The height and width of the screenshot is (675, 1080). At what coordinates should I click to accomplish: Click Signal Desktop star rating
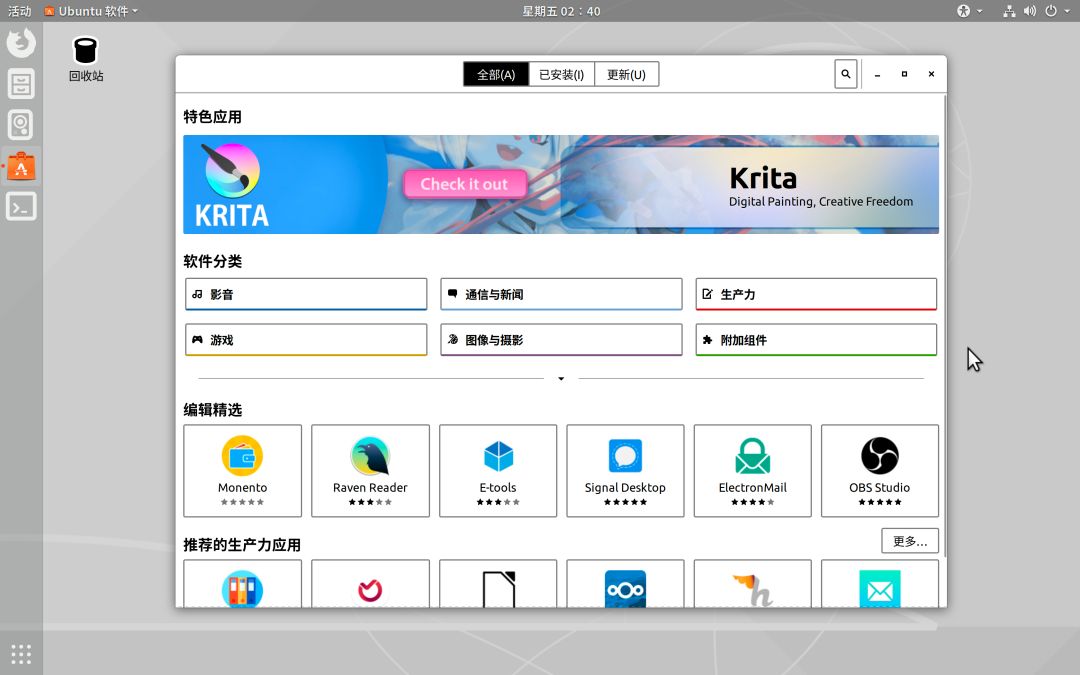pyautogui.click(x=625, y=502)
